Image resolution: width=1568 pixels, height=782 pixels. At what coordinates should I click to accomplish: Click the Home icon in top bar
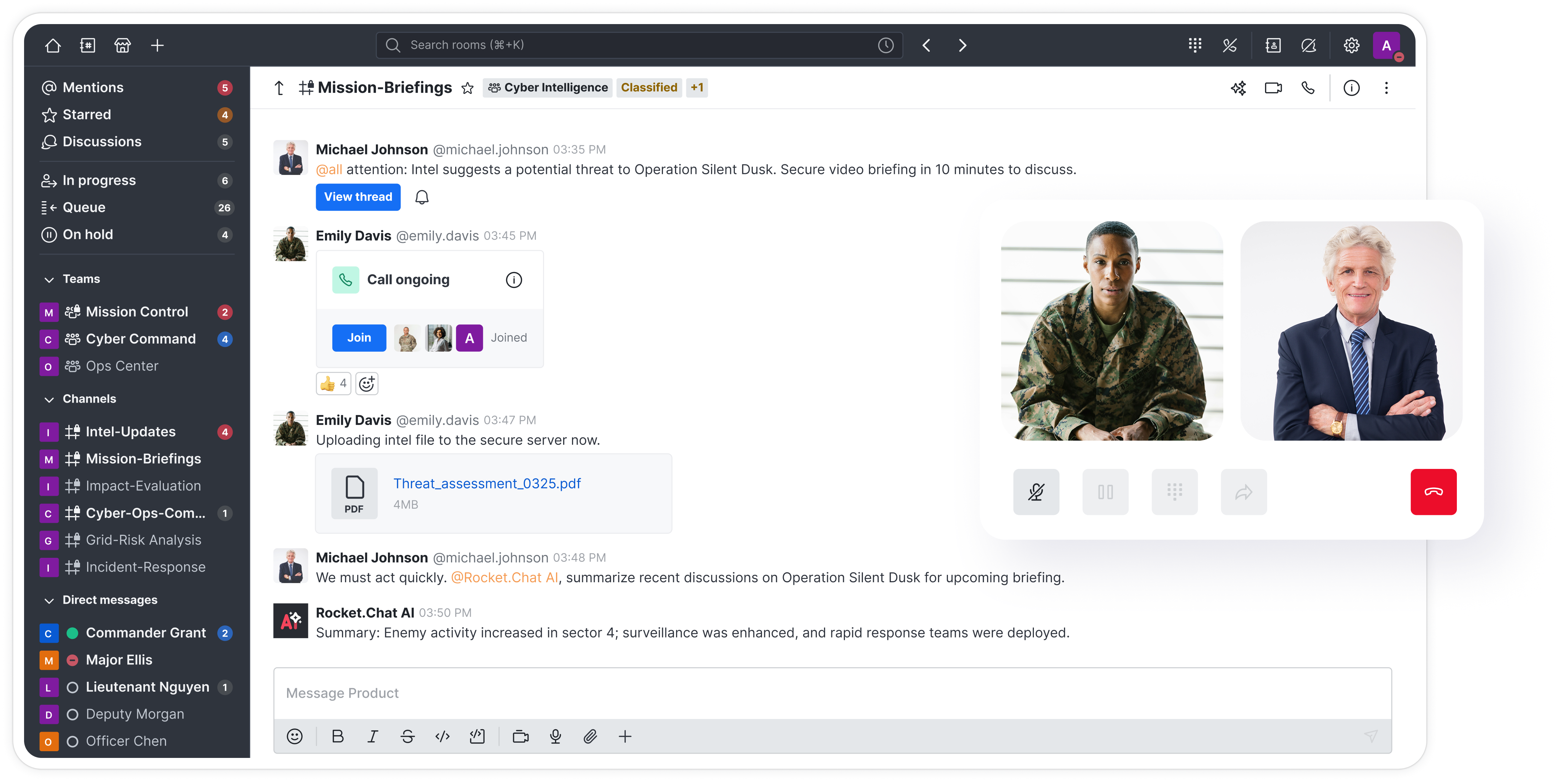53,46
